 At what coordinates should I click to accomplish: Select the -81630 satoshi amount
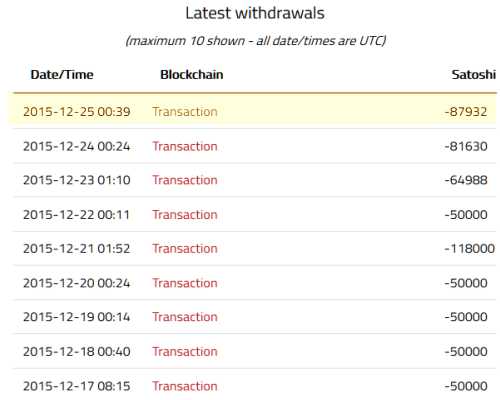point(466,146)
